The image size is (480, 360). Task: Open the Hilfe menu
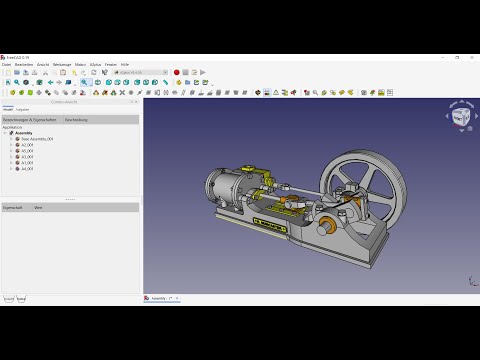[125, 65]
